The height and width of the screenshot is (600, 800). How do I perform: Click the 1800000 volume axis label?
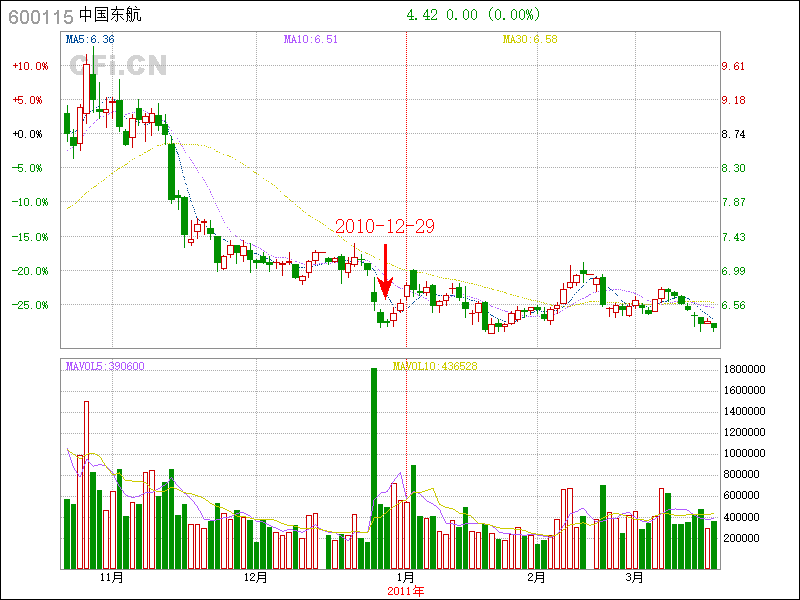746,369
